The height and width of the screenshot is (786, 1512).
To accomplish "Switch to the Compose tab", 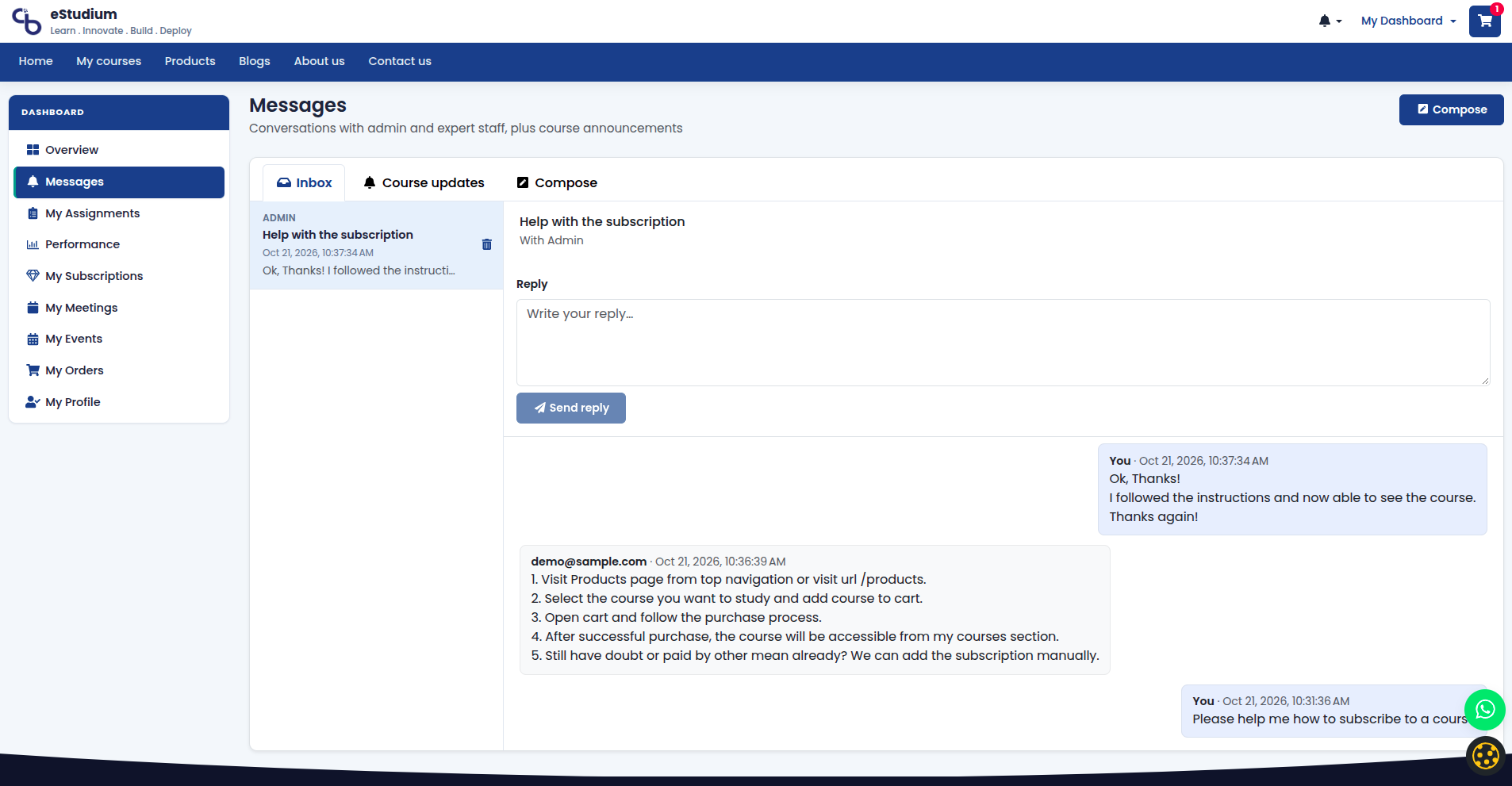I will point(557,183).
